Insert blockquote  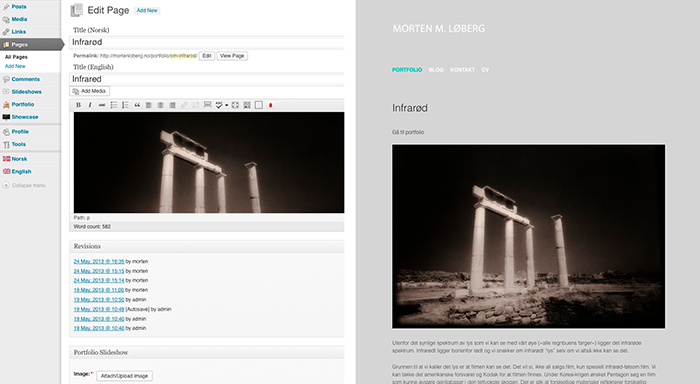tap(137, 105)
